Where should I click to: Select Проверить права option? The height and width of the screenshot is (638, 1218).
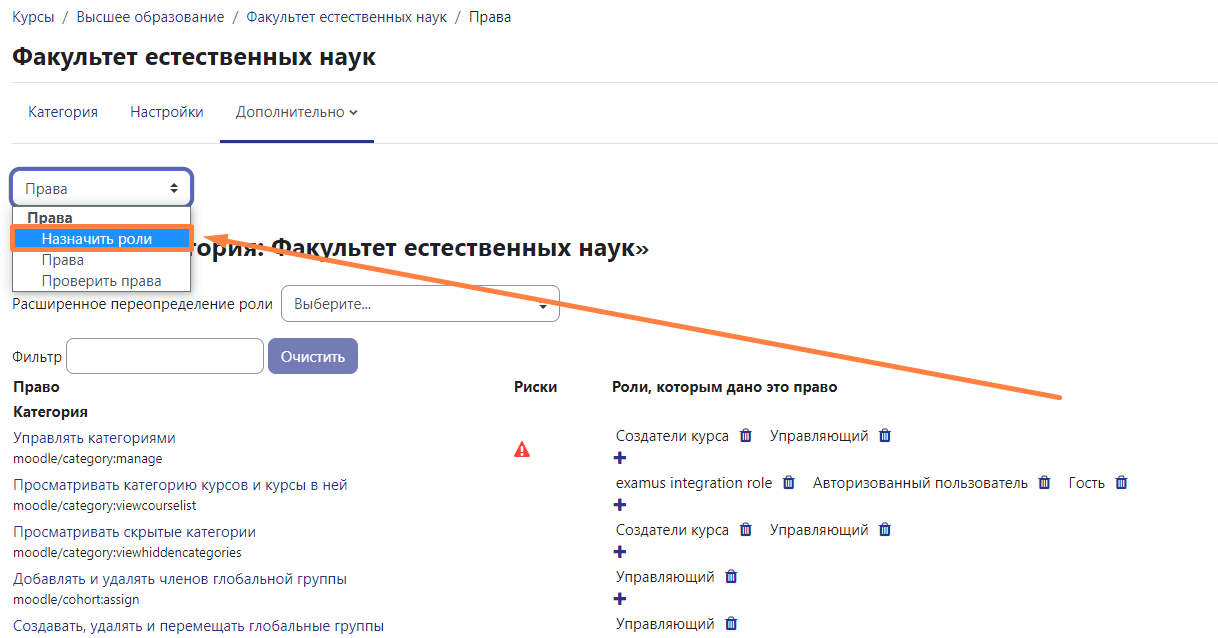(101, 281)
